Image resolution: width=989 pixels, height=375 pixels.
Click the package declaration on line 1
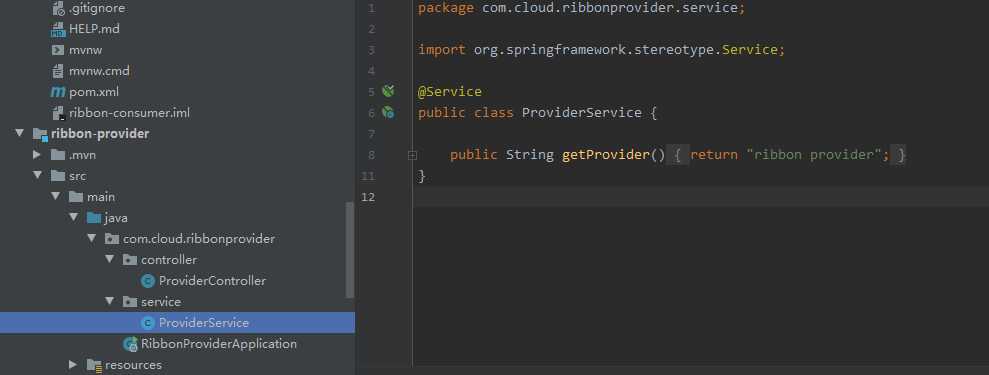coord(582,8)
